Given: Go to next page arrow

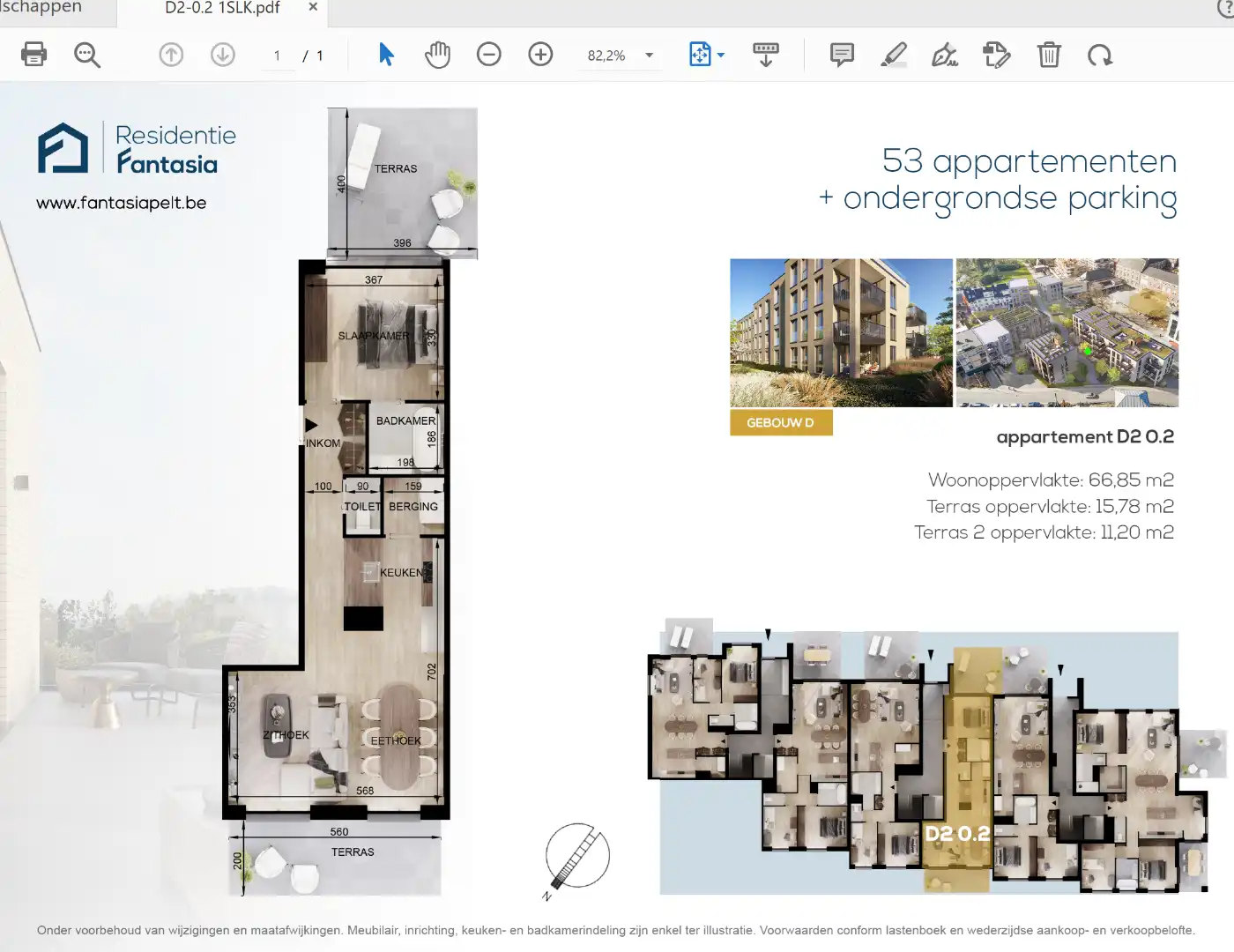Looking at the screenshot, I should 223,55.
